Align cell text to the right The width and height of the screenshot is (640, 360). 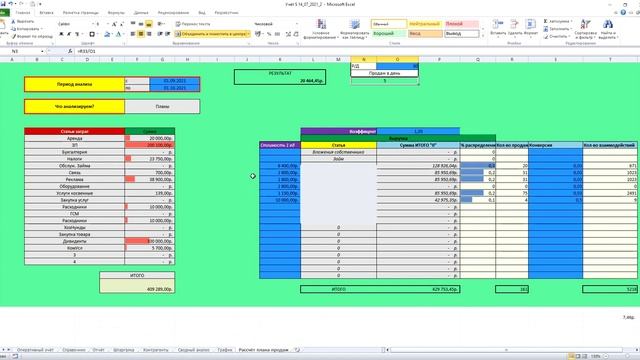[149, 34]
